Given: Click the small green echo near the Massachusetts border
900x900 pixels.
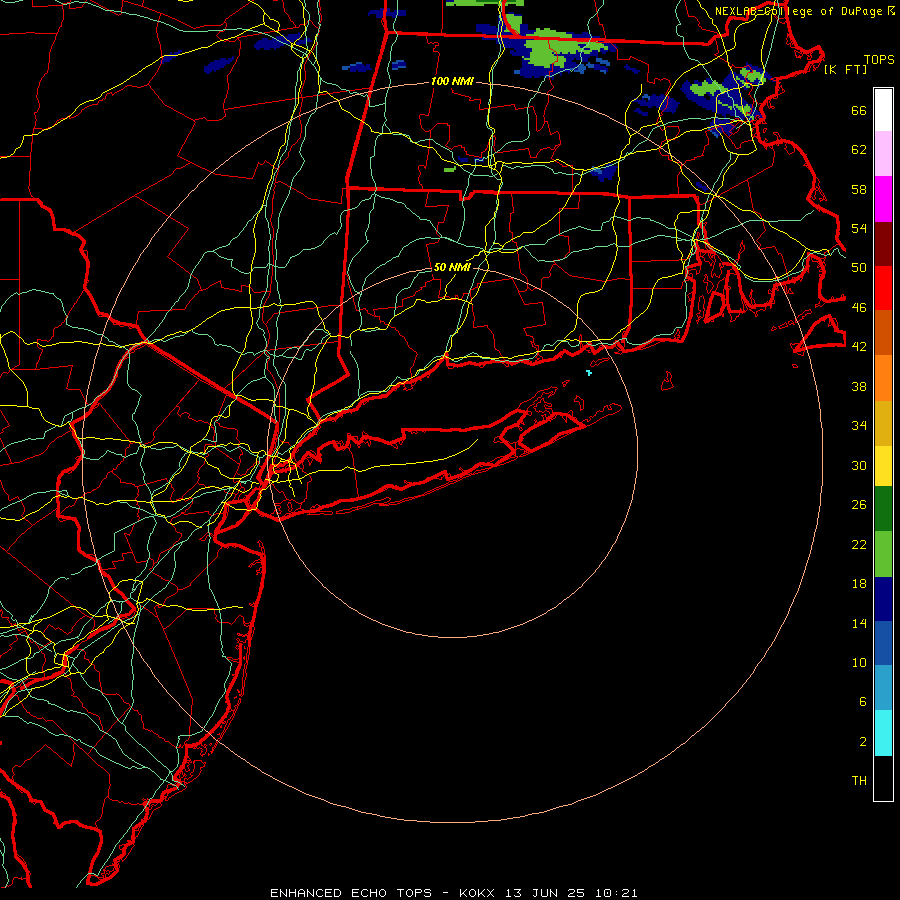Looking at the screenshot, I should click(x=450, y=169).
